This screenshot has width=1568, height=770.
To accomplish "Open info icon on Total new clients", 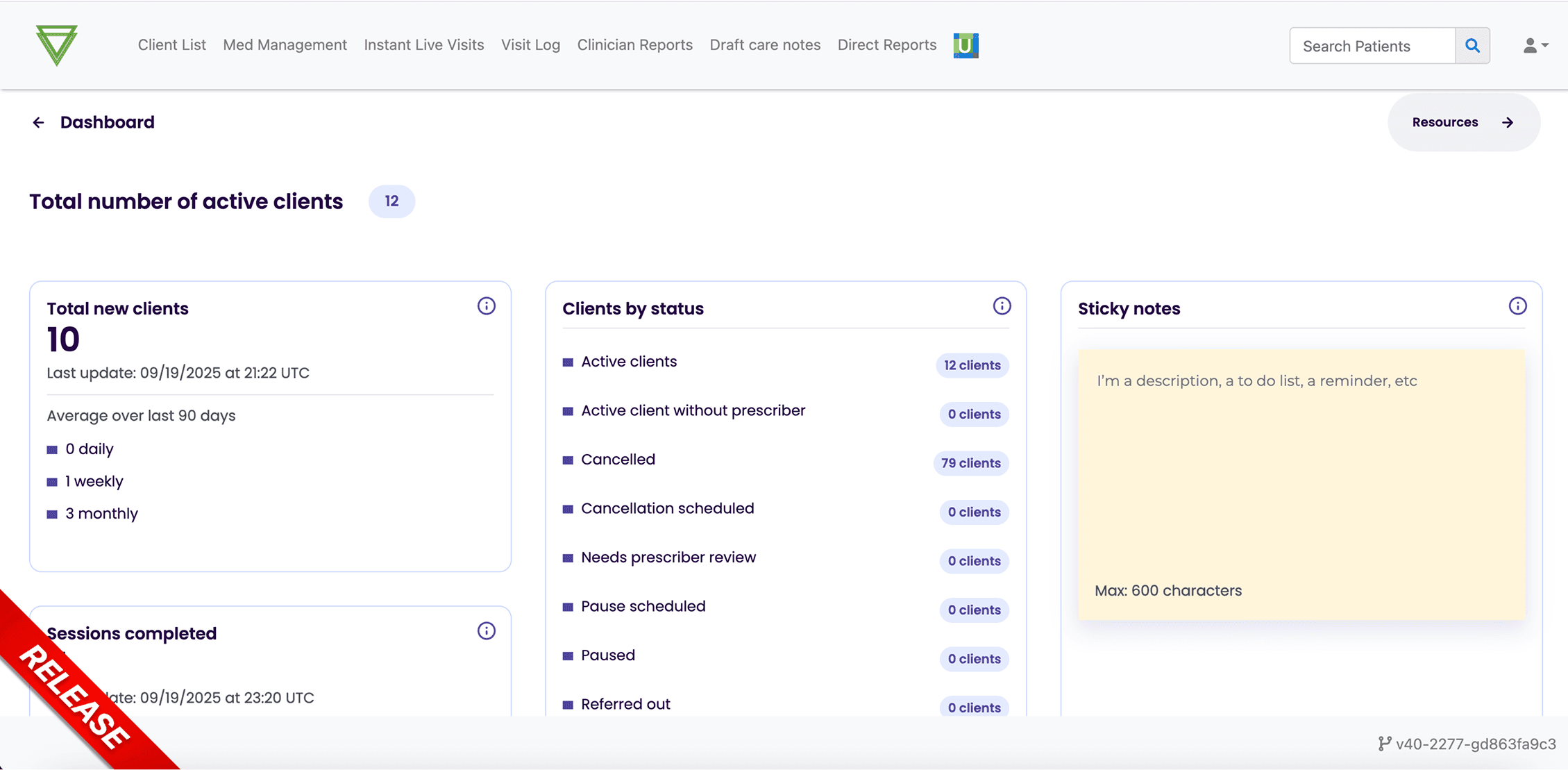I will point(486,306).
